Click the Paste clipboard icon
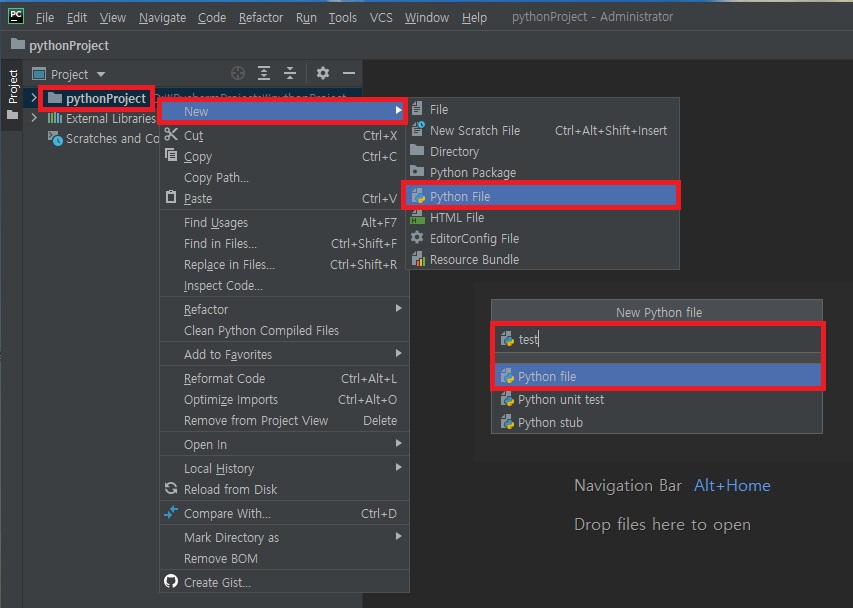This screenshot has height=608, width=853. tap(171, 197)
